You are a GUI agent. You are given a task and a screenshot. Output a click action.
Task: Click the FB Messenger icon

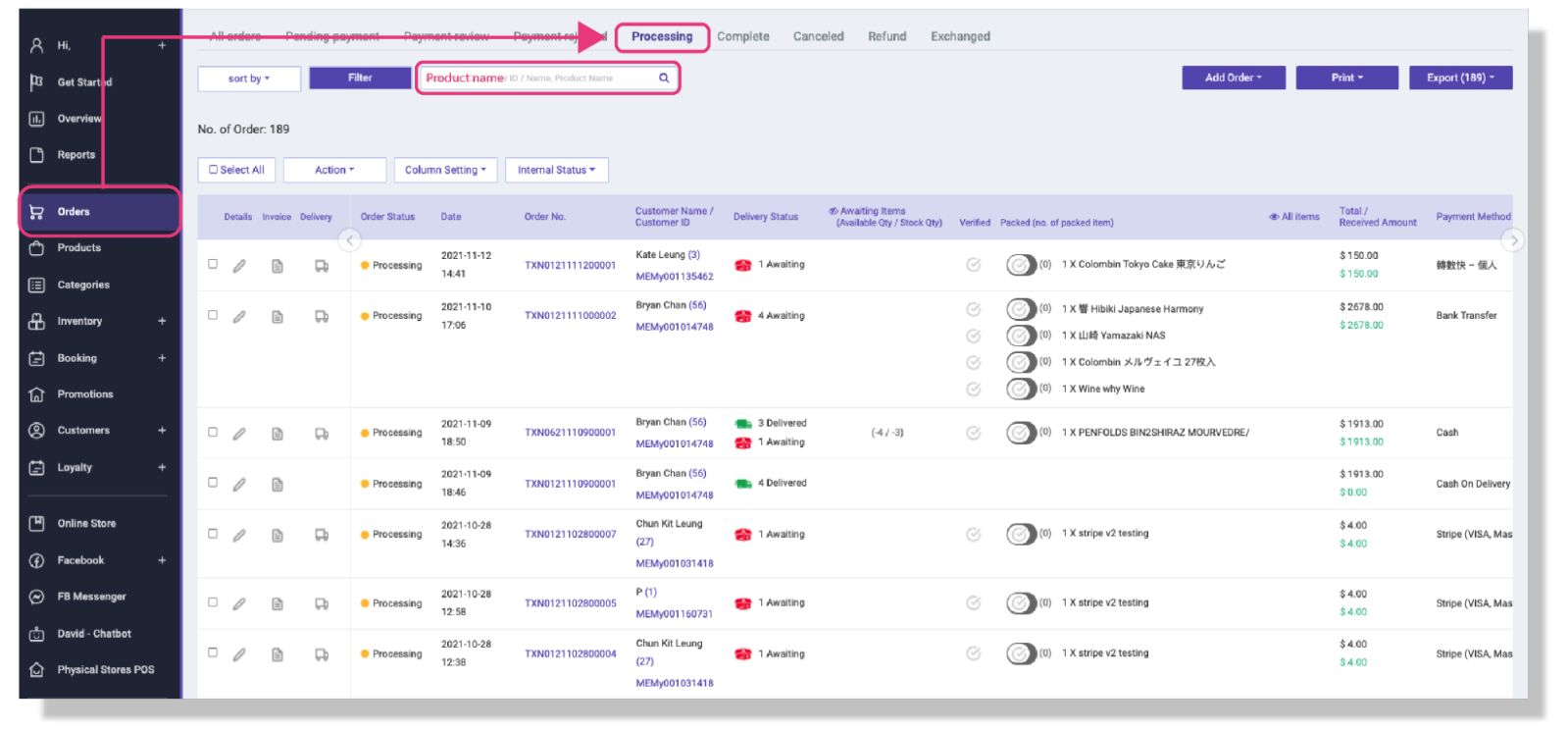(36, 597)
